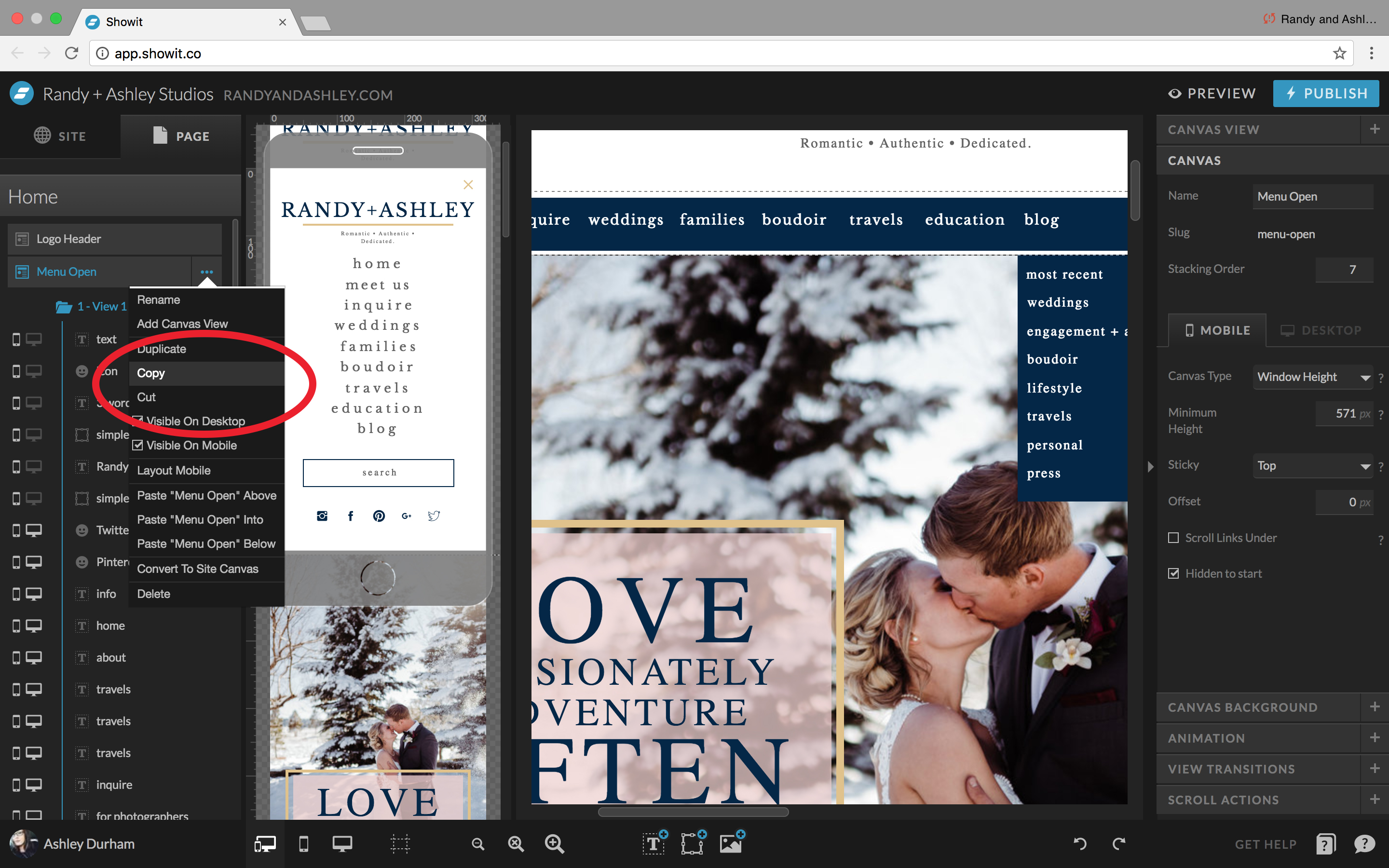Image resolution: width=1389 pixels, height=868 pixels.
Task: Expand the Canvas Background section
Action: click(1243, 706)
